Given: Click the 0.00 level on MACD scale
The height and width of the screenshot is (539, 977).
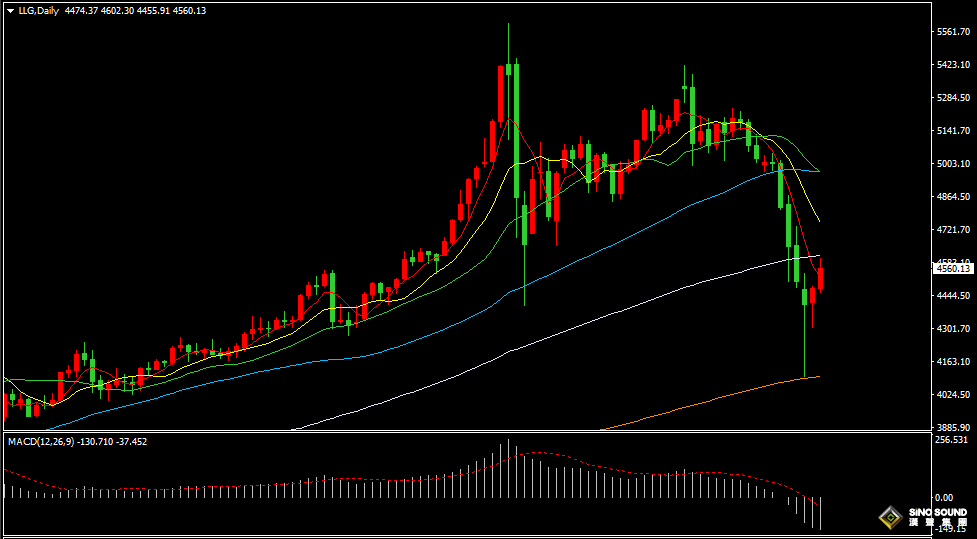Looking at the screenshot, I should point(943,497).
